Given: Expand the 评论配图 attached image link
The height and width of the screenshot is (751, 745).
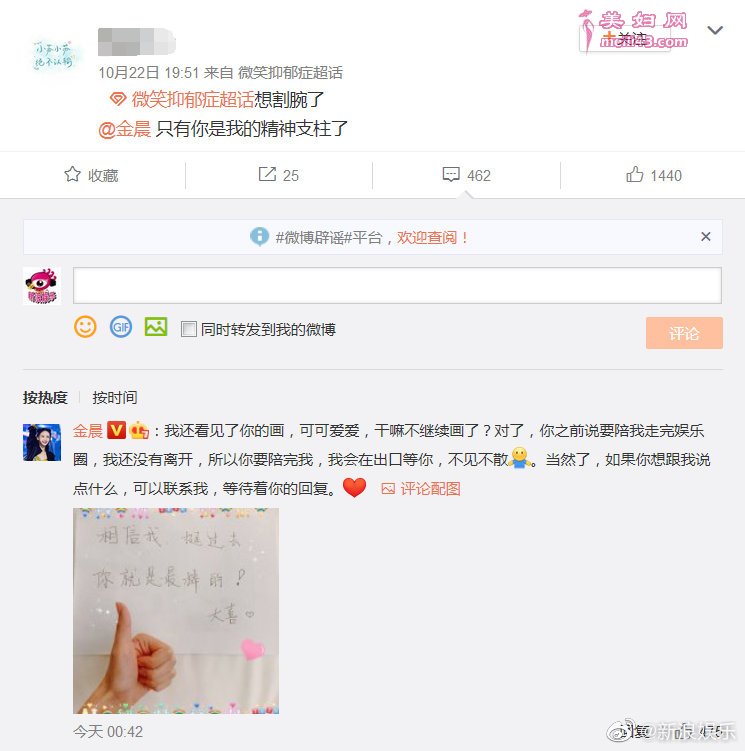Looking at the screenshot, I should (421, 489).
